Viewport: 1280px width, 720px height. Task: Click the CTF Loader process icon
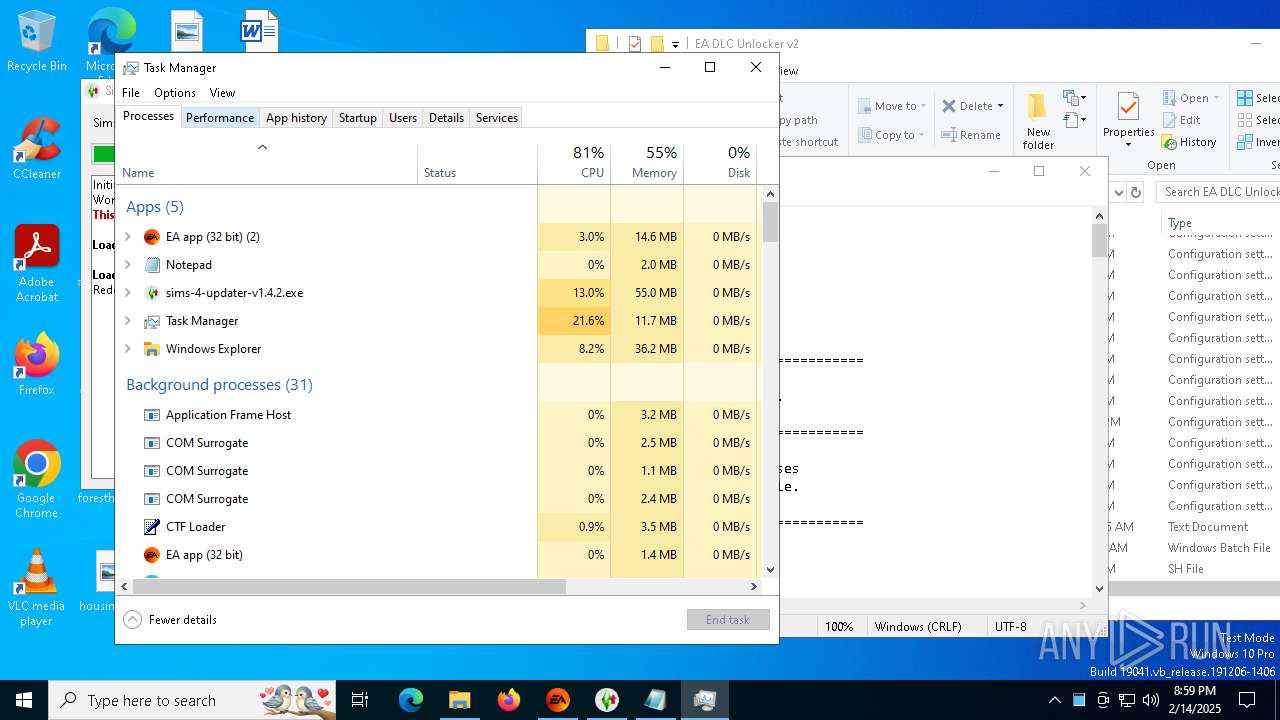point(152,527)
